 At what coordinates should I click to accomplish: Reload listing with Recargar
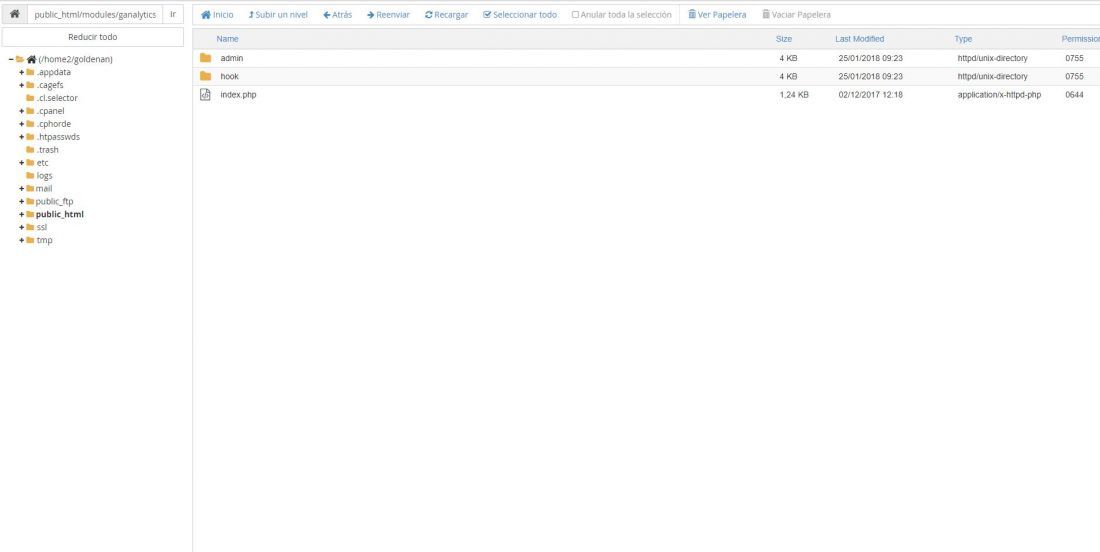click(447, 15)
